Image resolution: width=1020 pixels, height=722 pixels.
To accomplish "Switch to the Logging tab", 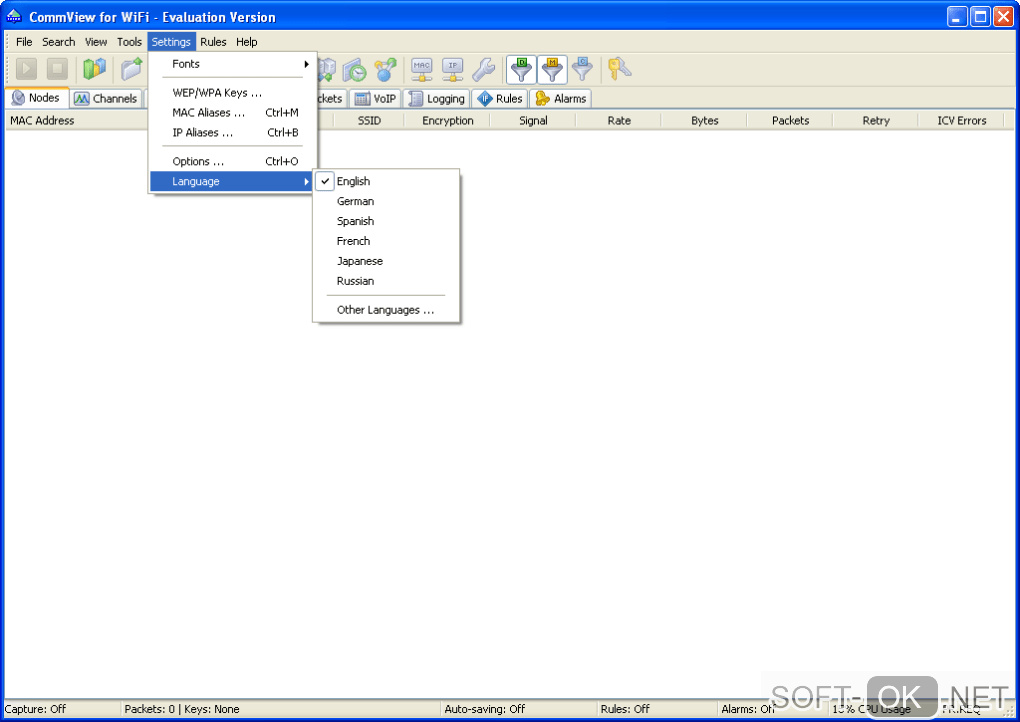I will pyautogui.click(x=436, y=99).
